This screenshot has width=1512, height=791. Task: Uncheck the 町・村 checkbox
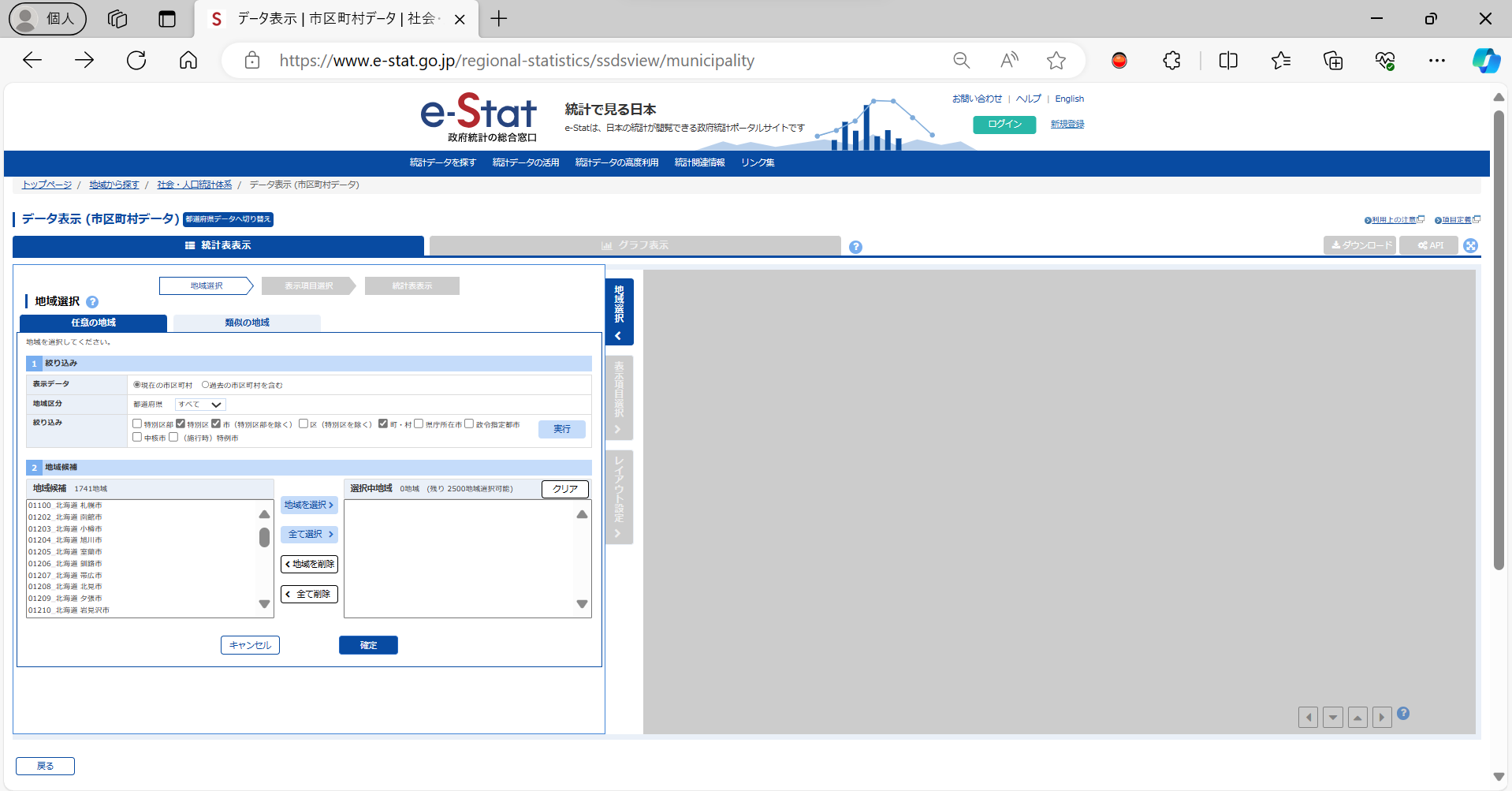tap(383, 423)
